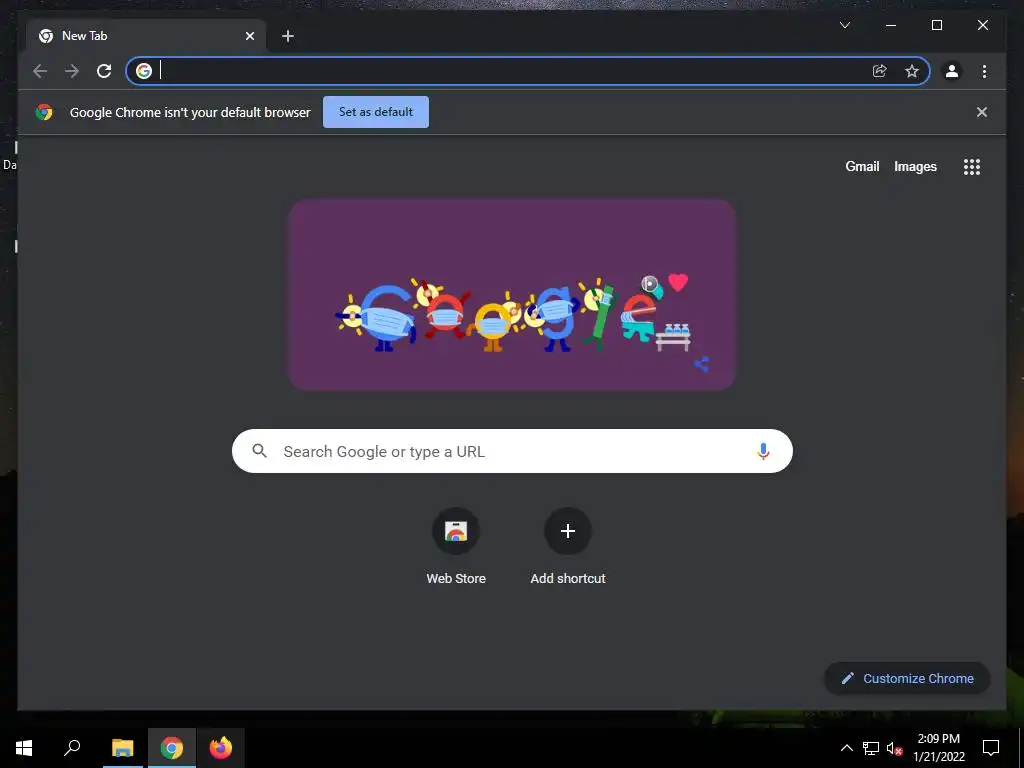Image resolution: width=1024 pixels, height=768 pixels.
Task: Click the Google Doodle image
Action: tap(512, 295)
